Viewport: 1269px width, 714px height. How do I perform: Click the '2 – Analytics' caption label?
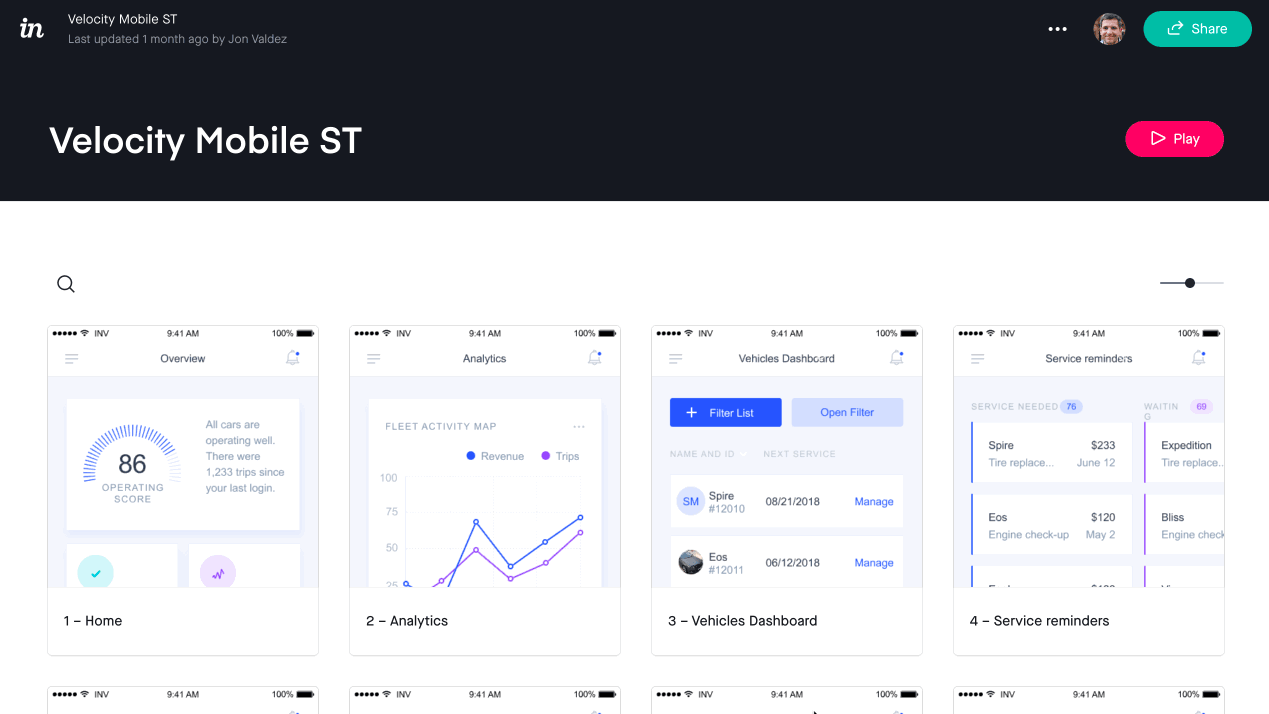tap(407, 621)
